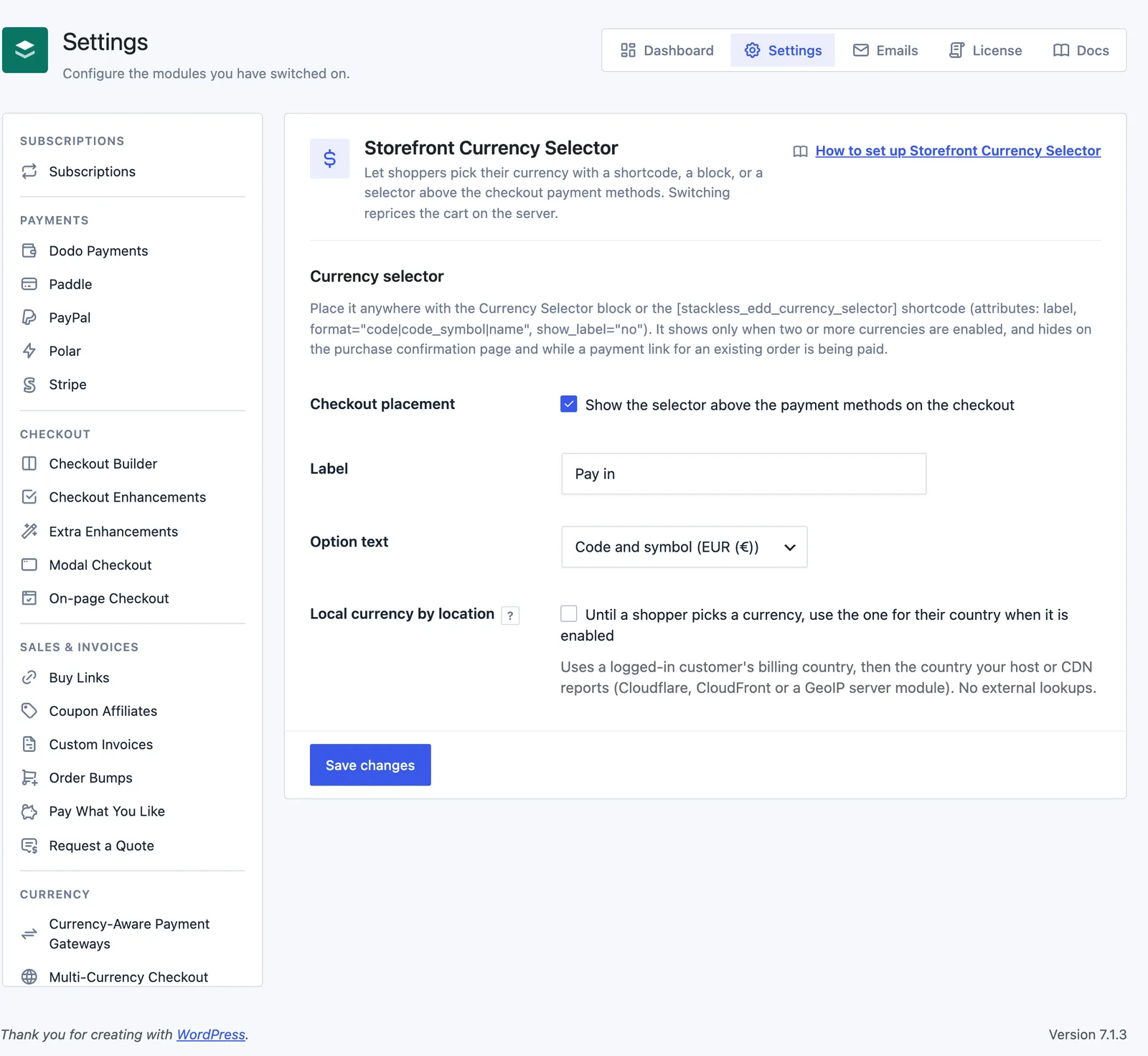
Task: Go to the License tab
Action: point(985,50)
